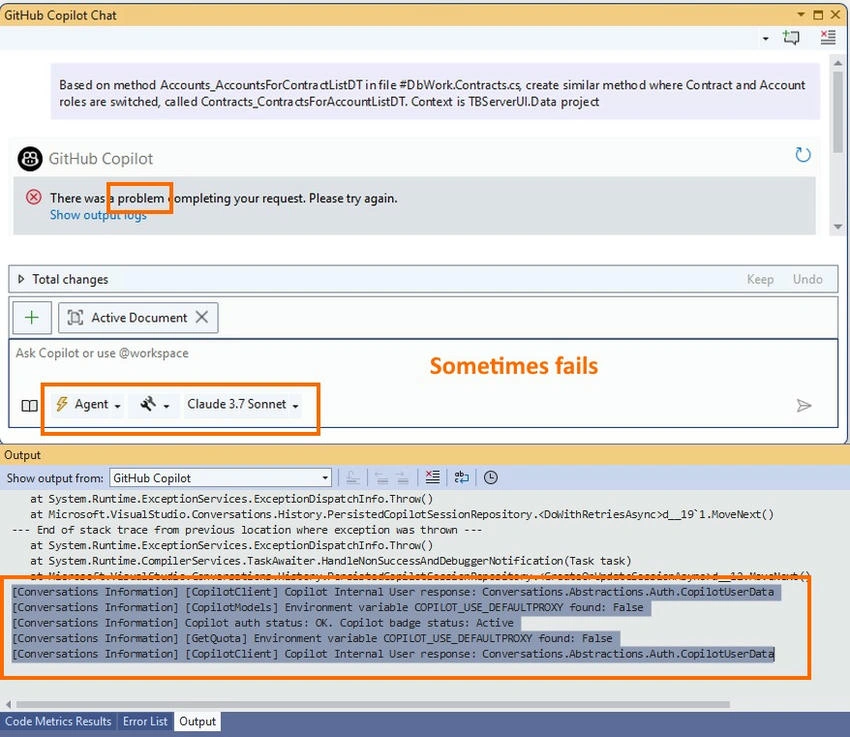Open the tools selection dropdown
Screen dimensions: 850x737
154,404
